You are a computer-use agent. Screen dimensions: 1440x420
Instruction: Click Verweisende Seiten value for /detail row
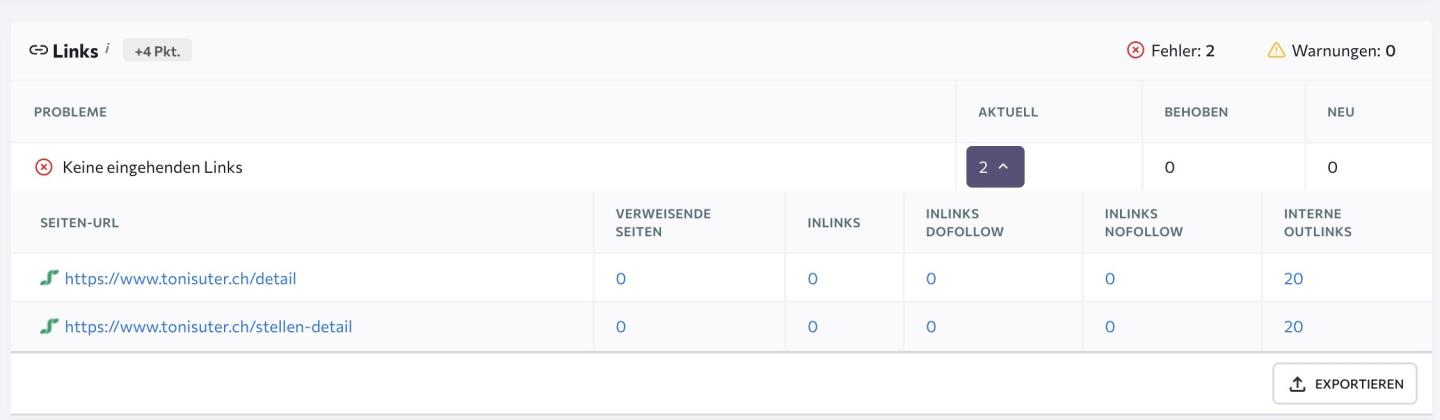click(620, 279)
